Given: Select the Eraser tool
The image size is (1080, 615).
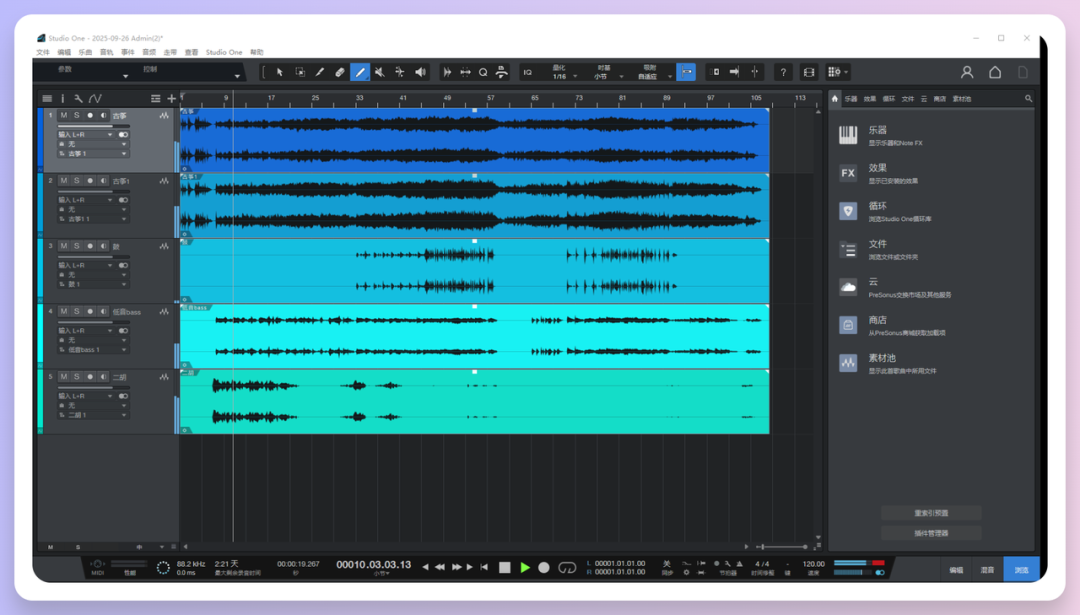Looking at the screenshot, I should tap(340, 72).
